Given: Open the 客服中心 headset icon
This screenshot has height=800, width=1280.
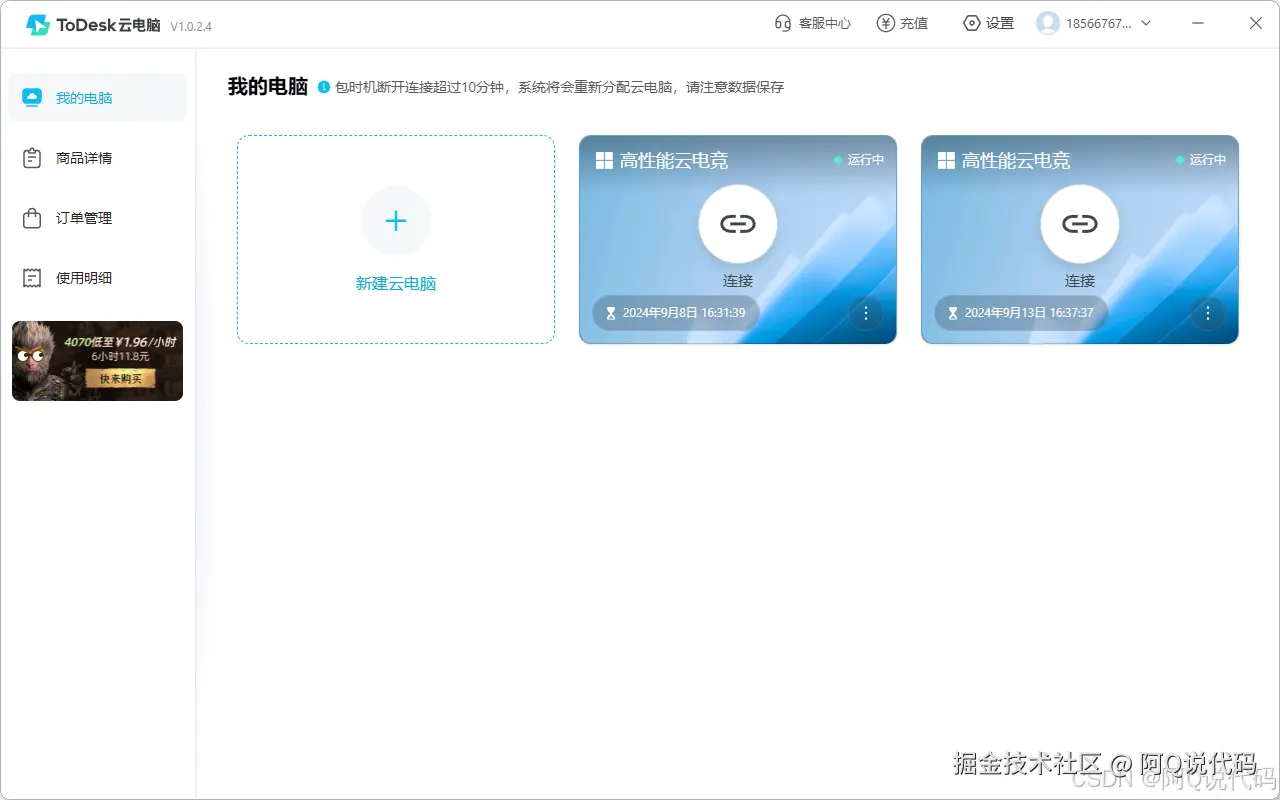Looking at the screenshot, I should click(x=783, y=22).
